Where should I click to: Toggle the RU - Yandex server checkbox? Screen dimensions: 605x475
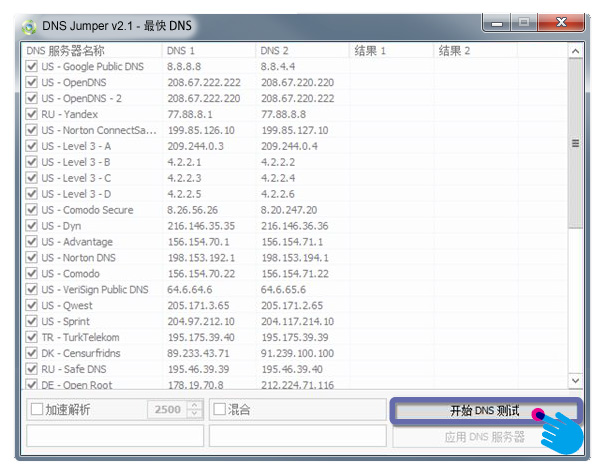(32, 114)
